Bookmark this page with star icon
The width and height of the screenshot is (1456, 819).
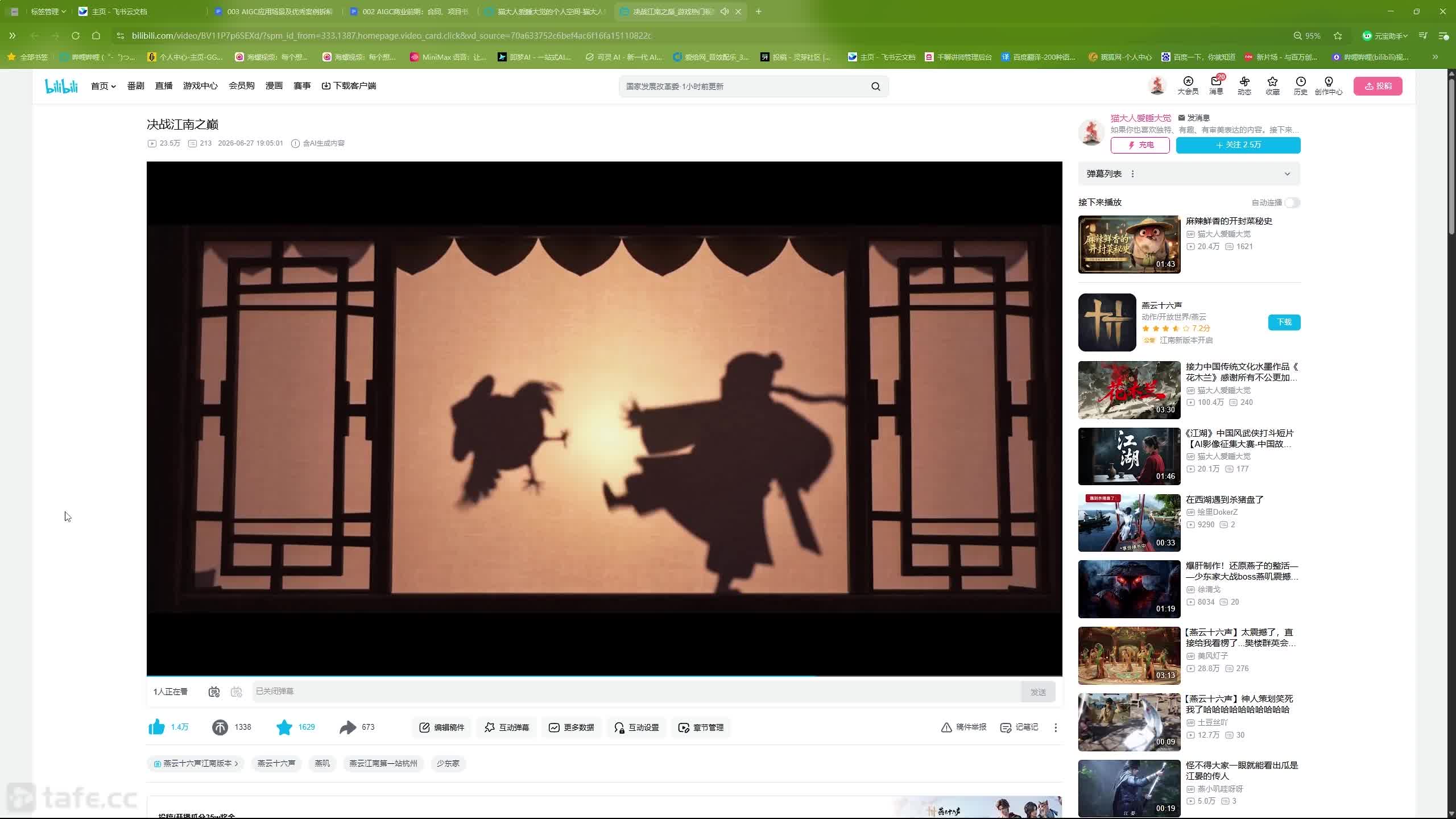(1338, 36)
